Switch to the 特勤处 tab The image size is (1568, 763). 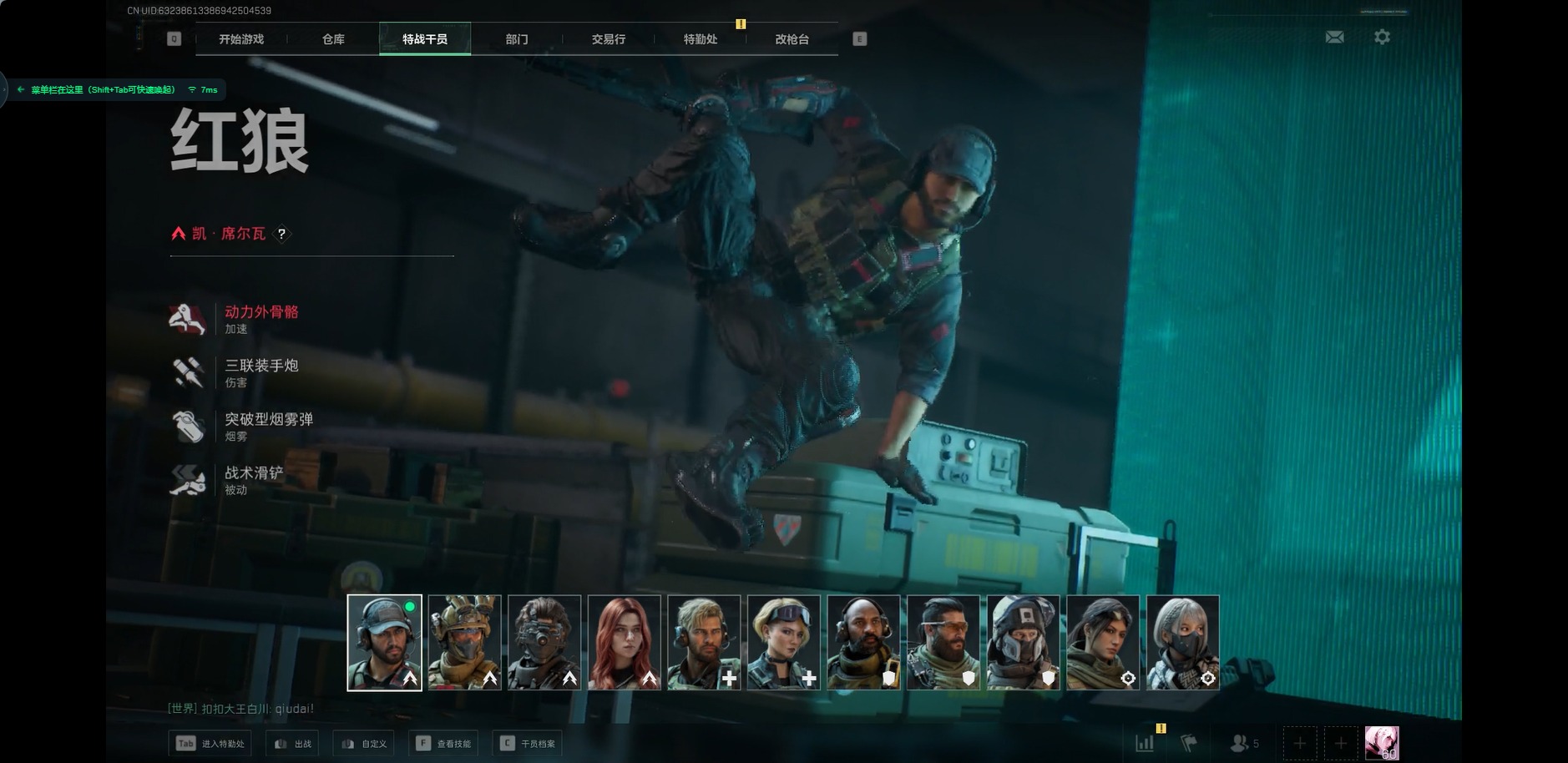tap(701, 39)
